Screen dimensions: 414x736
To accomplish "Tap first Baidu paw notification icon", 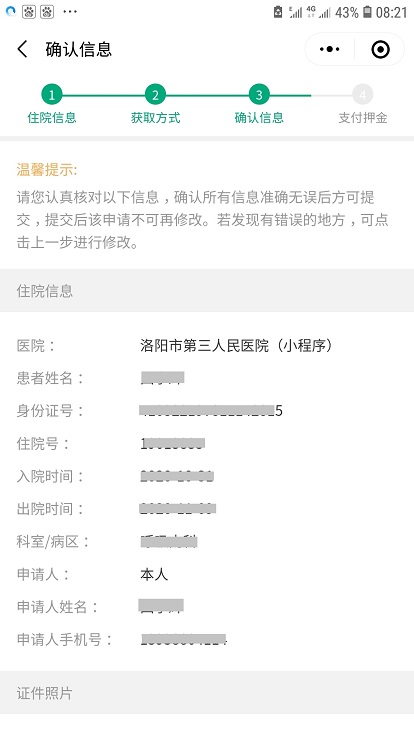I will [29, 12].
